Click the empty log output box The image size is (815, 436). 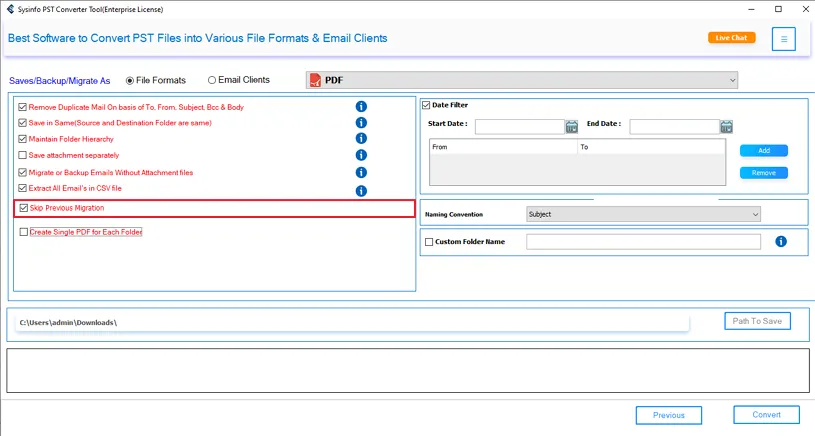click(x=408, y=371)
